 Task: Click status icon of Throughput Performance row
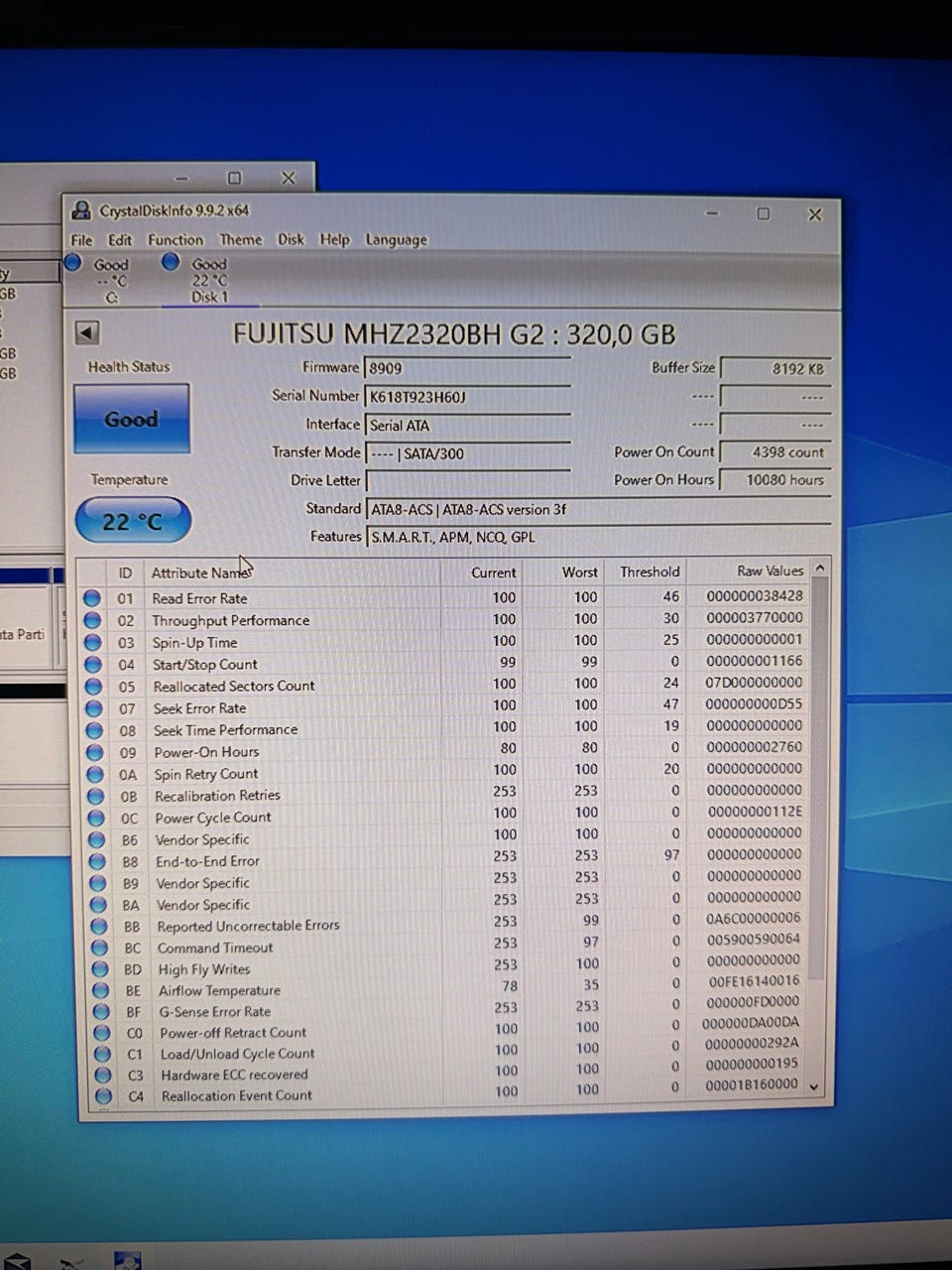pos(92,620)
